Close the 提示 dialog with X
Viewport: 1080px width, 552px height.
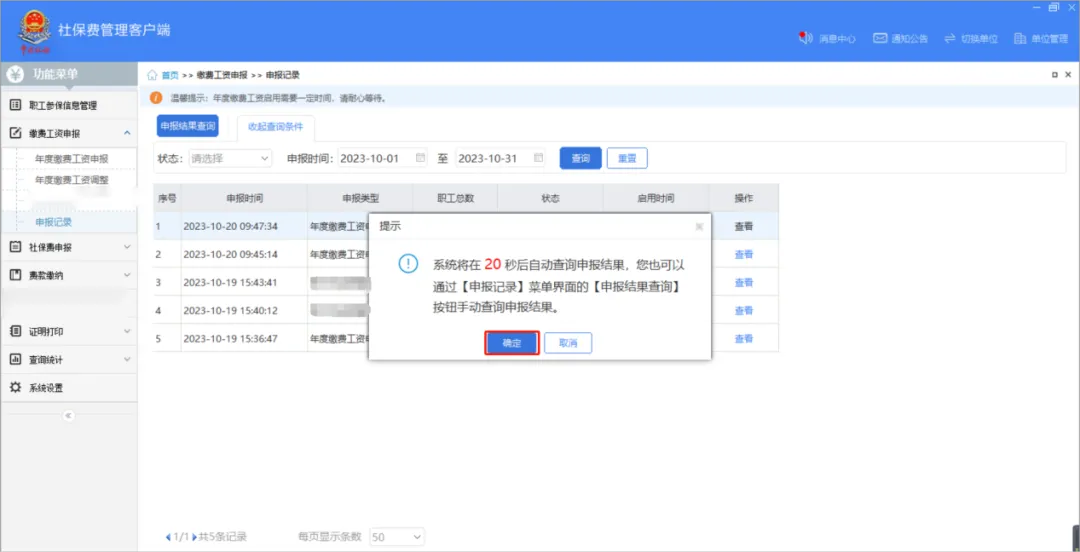click(x=699, y=227)
